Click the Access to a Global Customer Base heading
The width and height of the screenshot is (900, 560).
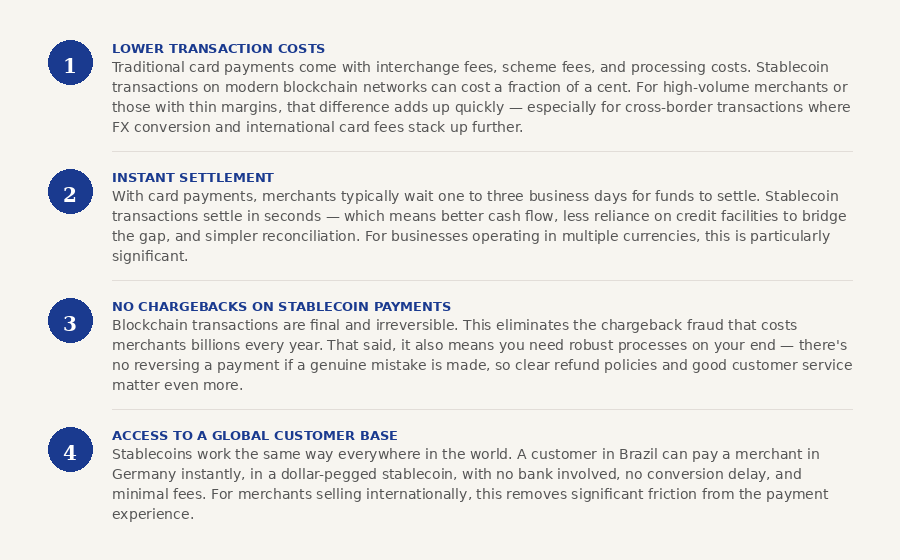(254, 435)
